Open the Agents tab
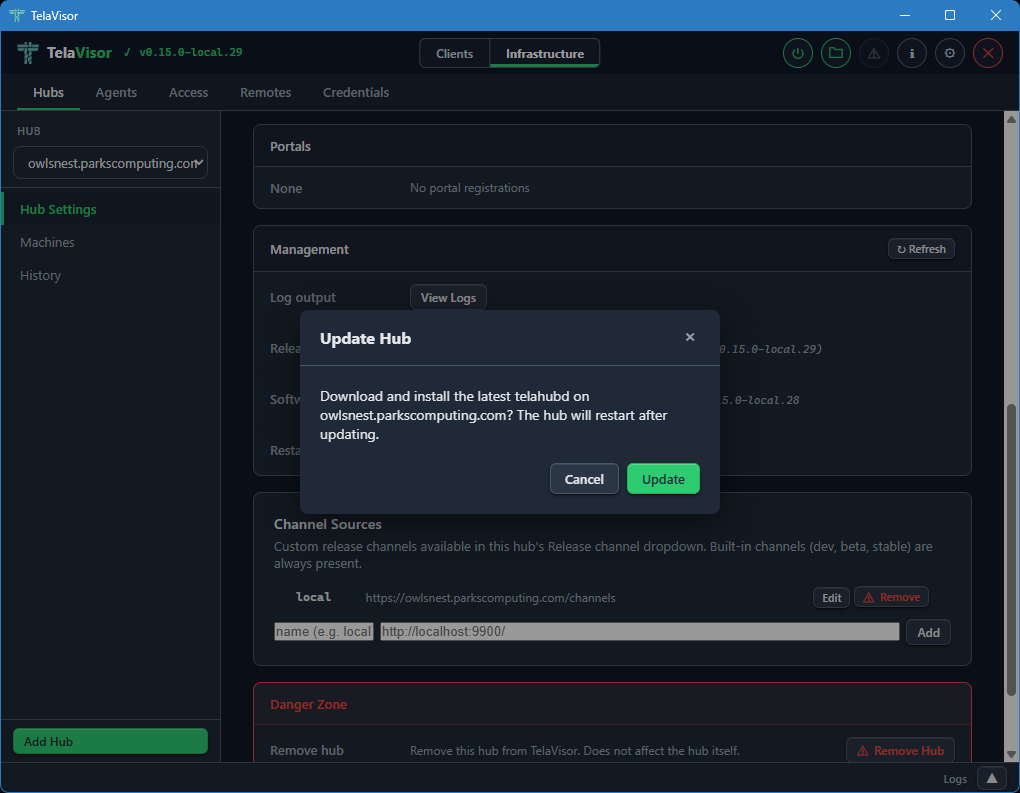1020x793 pixels. coord(116,92)
